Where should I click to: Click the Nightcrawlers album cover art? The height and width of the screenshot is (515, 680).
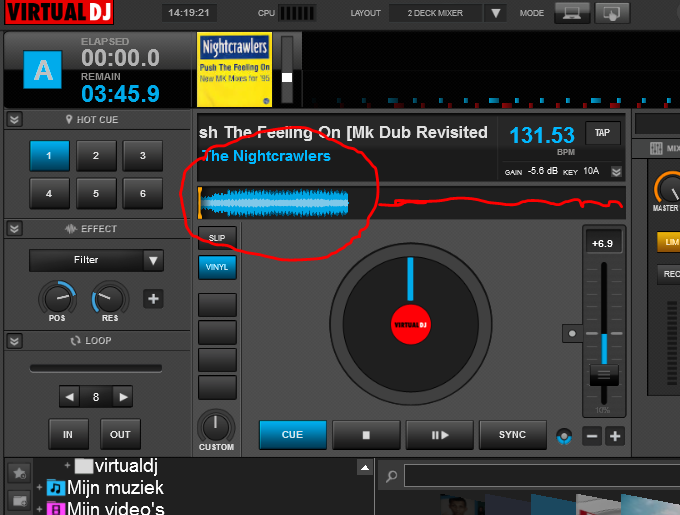(x=235, y=69)
